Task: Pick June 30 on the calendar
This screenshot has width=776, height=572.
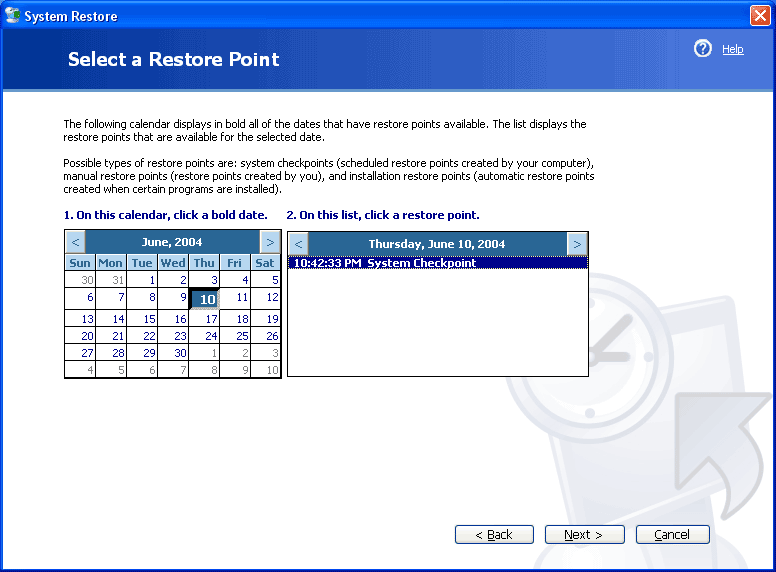Action: [173, 352]
